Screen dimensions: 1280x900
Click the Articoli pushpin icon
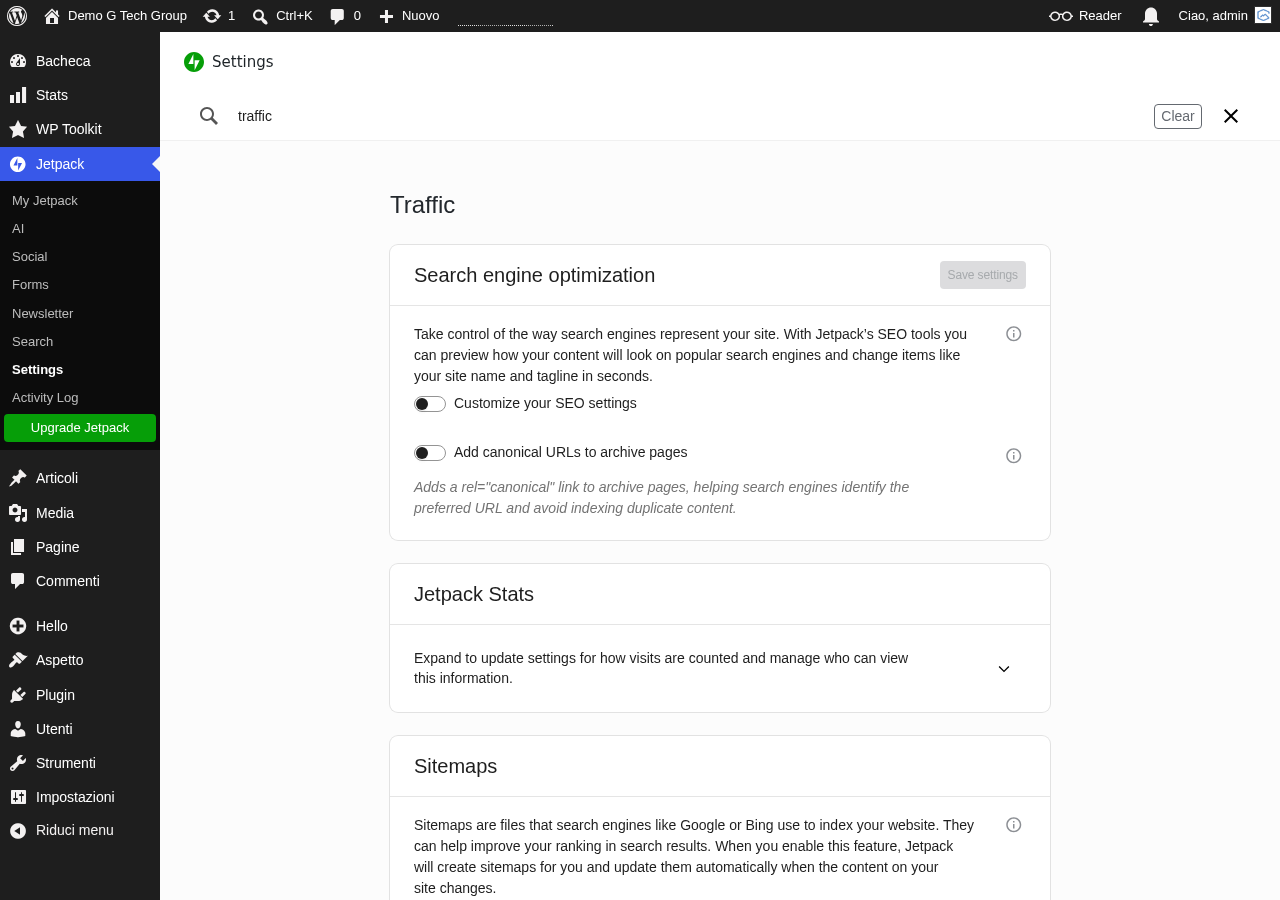click(x=18, y=478)
